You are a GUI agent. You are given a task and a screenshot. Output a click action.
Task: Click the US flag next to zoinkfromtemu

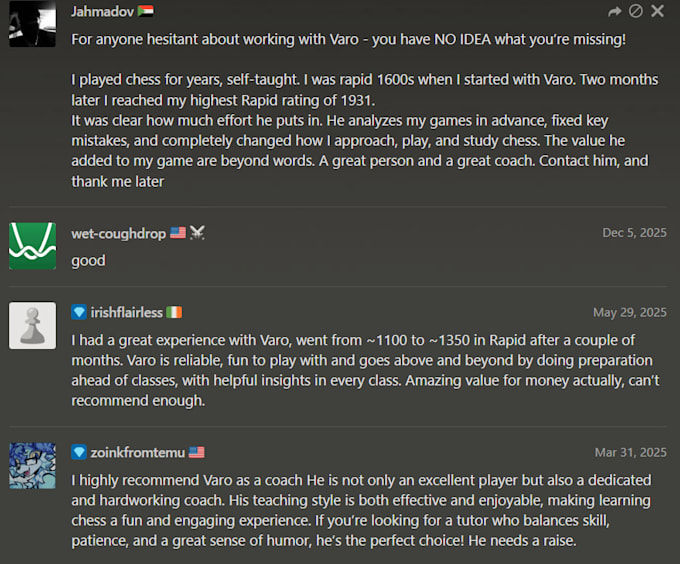coord(196,452)
